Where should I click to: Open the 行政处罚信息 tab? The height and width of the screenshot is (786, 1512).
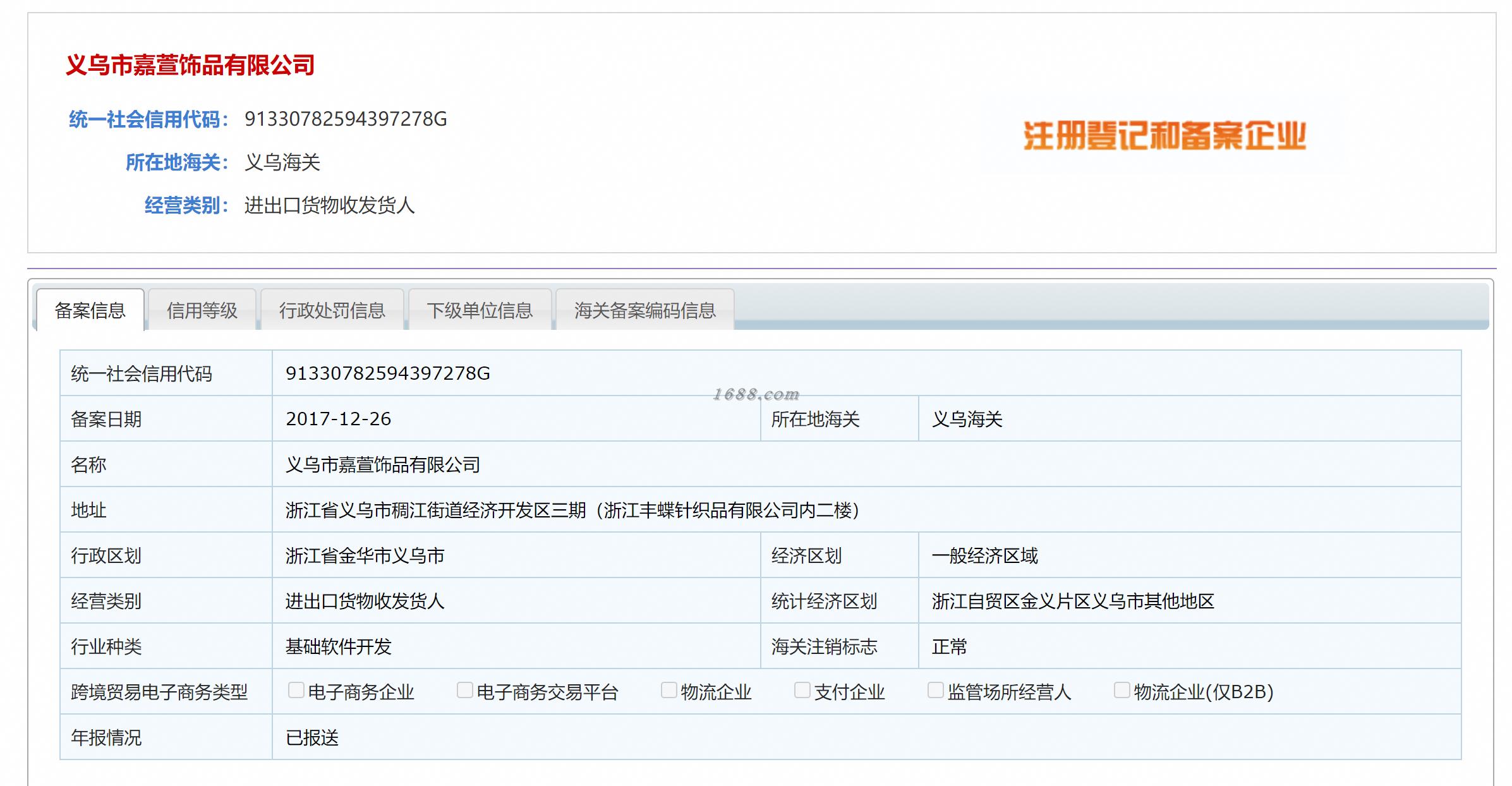coord(332,310)
